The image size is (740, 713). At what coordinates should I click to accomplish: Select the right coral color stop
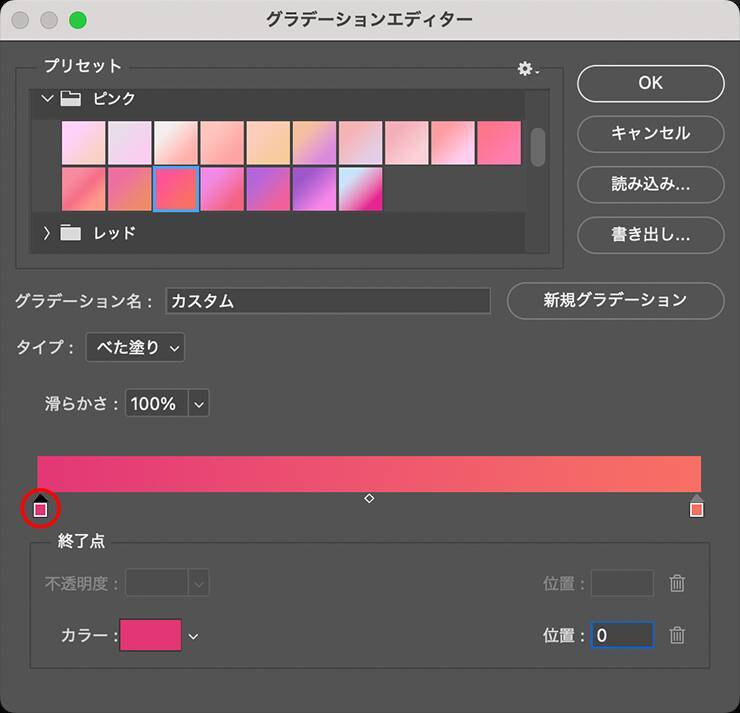point(697,509)
